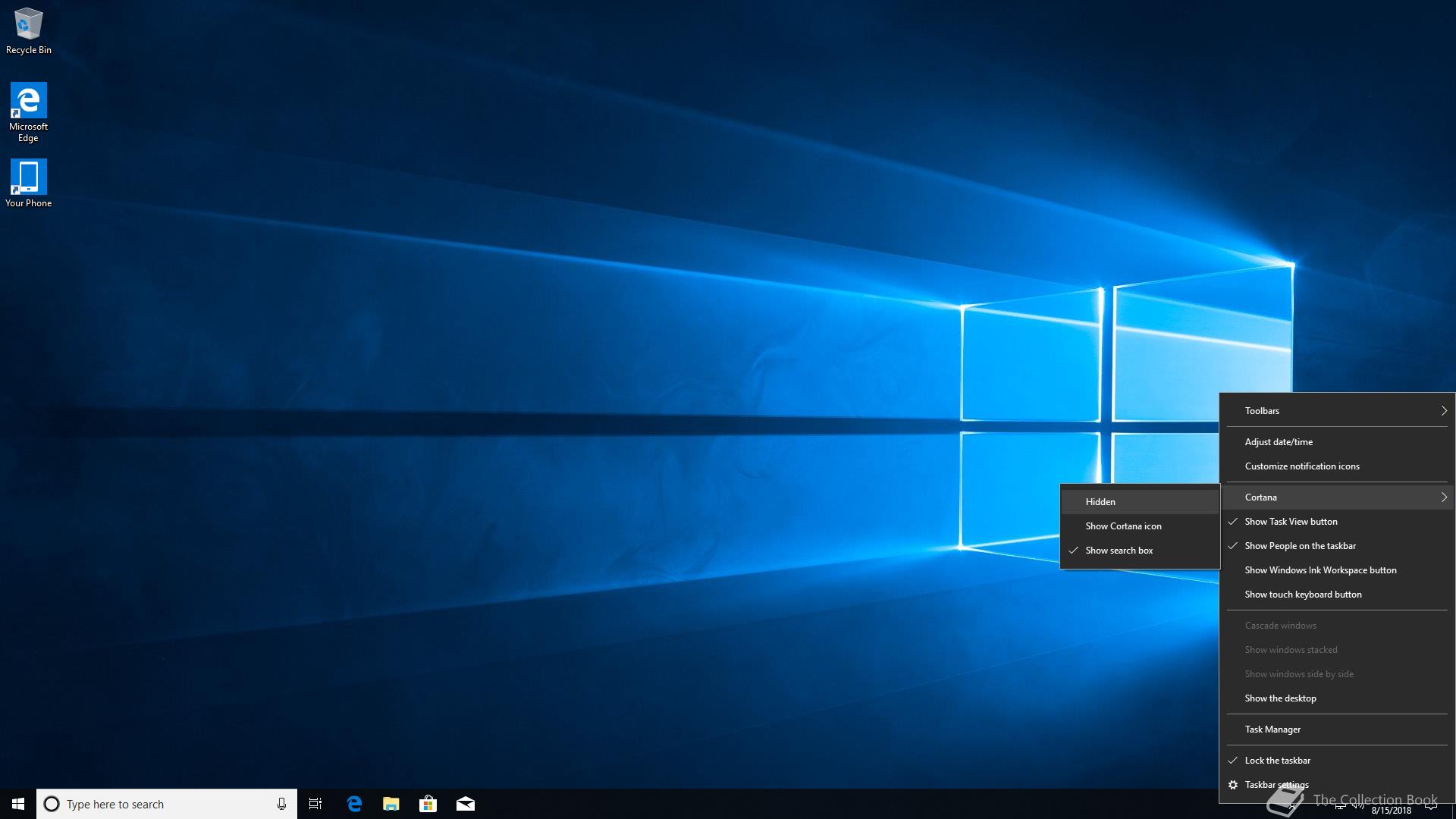Enable Show touch keyboard button

pyautogui.click(x=1337, y=595)
